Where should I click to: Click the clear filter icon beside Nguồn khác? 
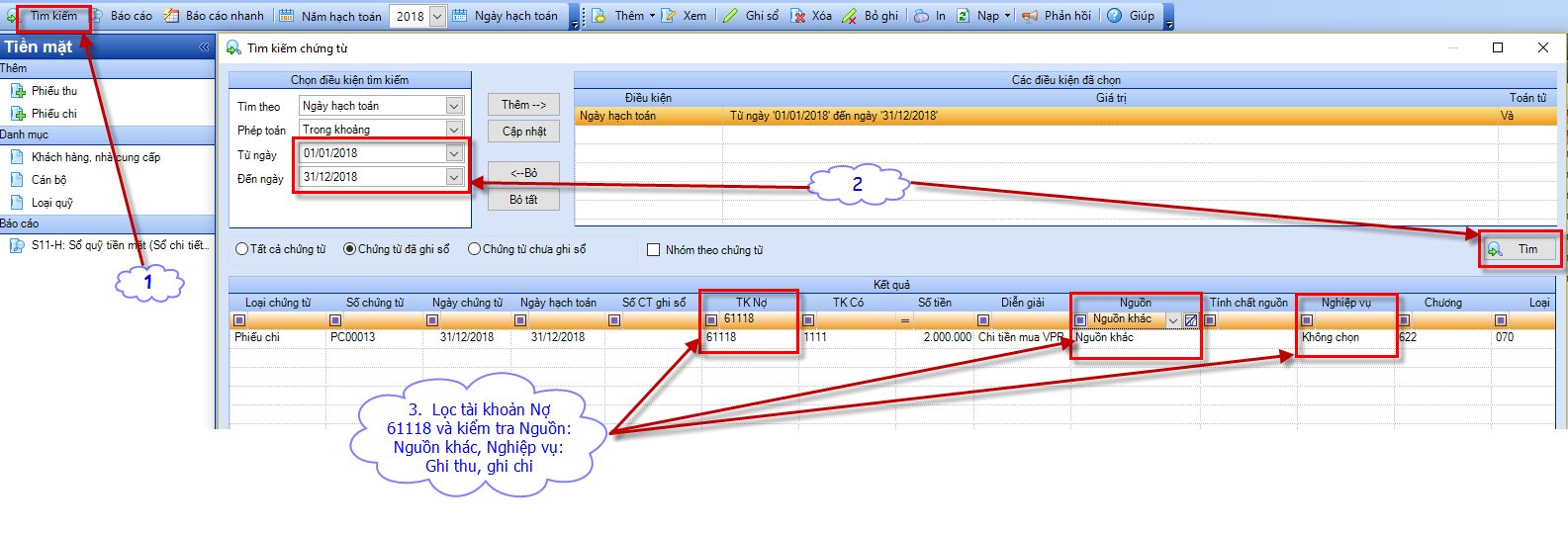[1191, 320]
